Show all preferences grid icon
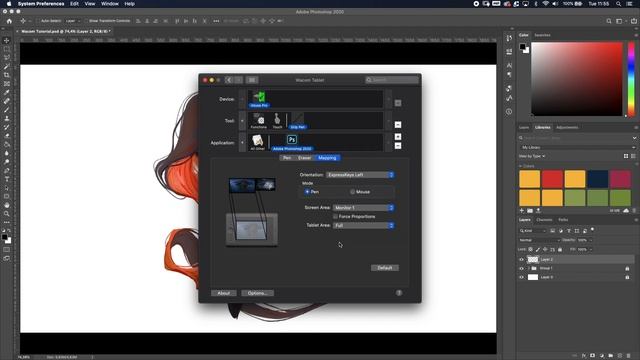Viewport: 640px width, 360px height. (x=252, y=80)
